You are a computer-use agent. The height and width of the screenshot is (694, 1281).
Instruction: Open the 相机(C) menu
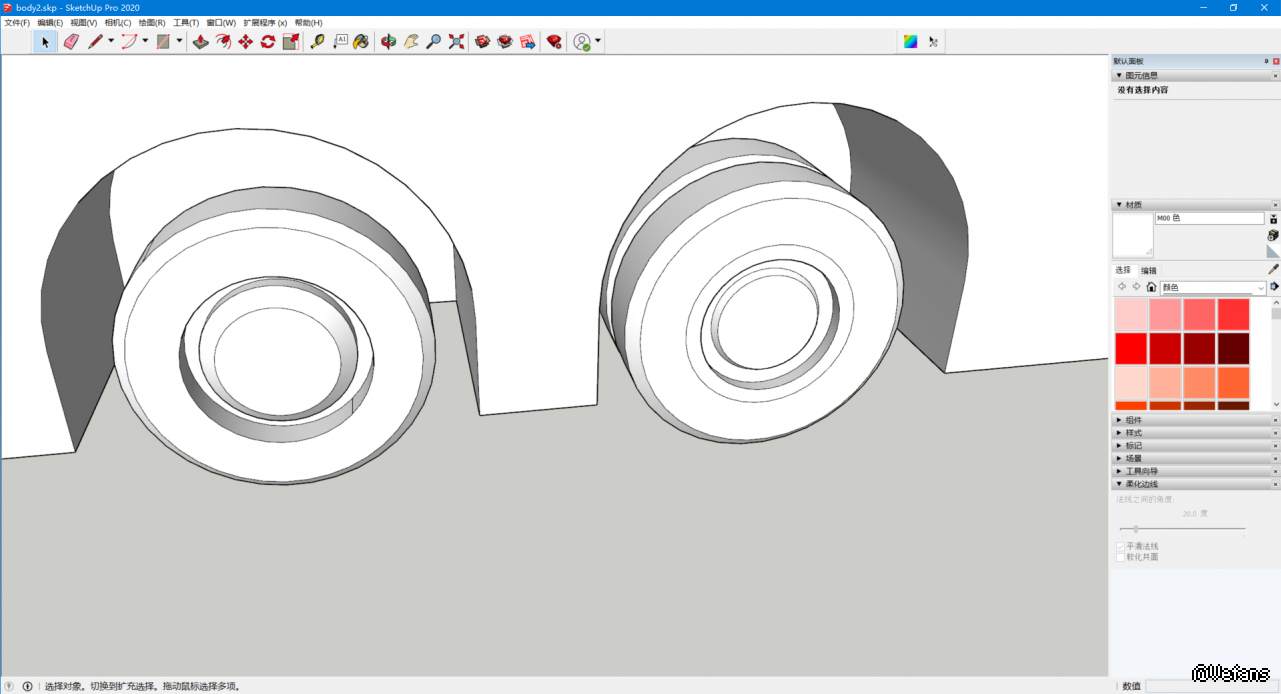(117, 22)
